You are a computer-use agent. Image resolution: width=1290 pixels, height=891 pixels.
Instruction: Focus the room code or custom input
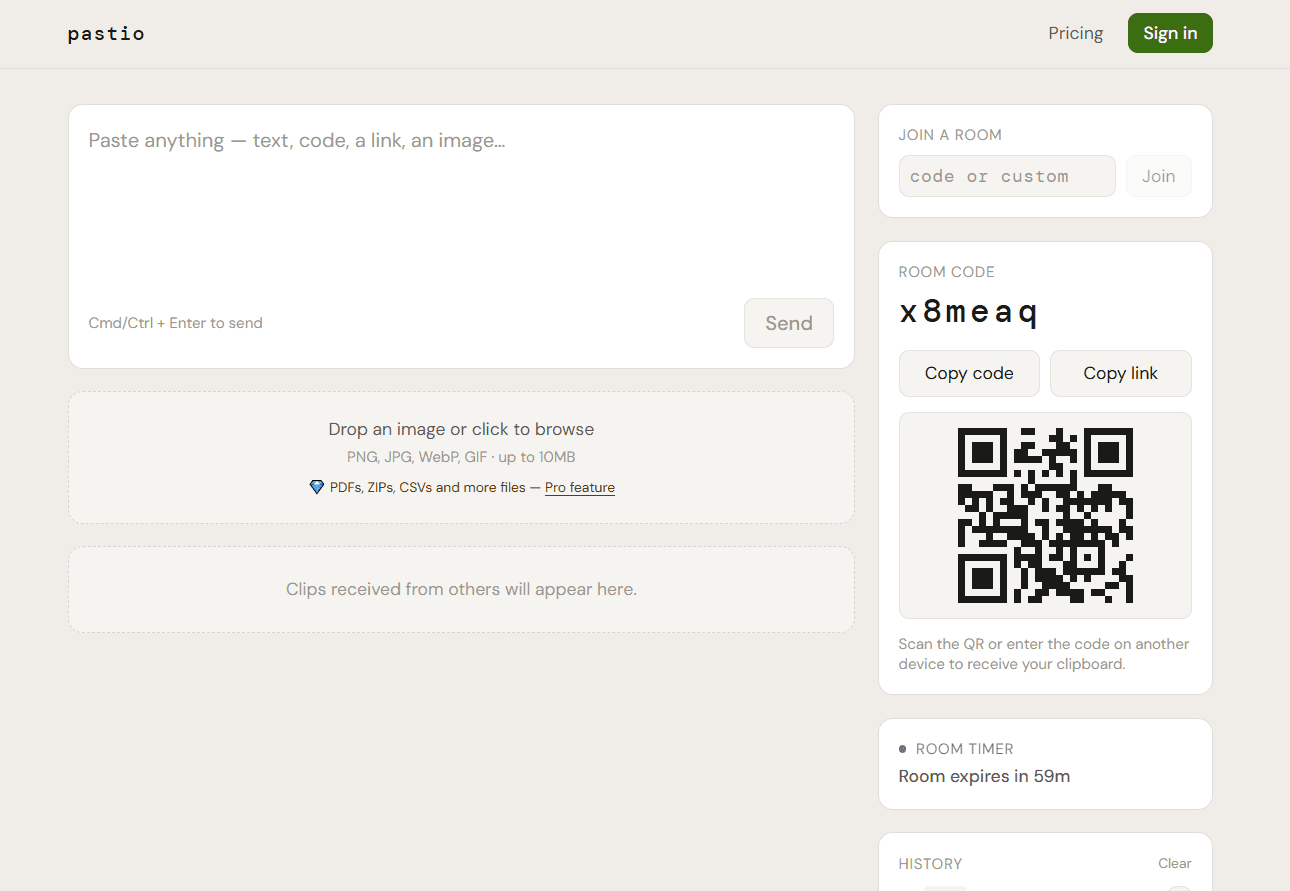[1007, 176]
